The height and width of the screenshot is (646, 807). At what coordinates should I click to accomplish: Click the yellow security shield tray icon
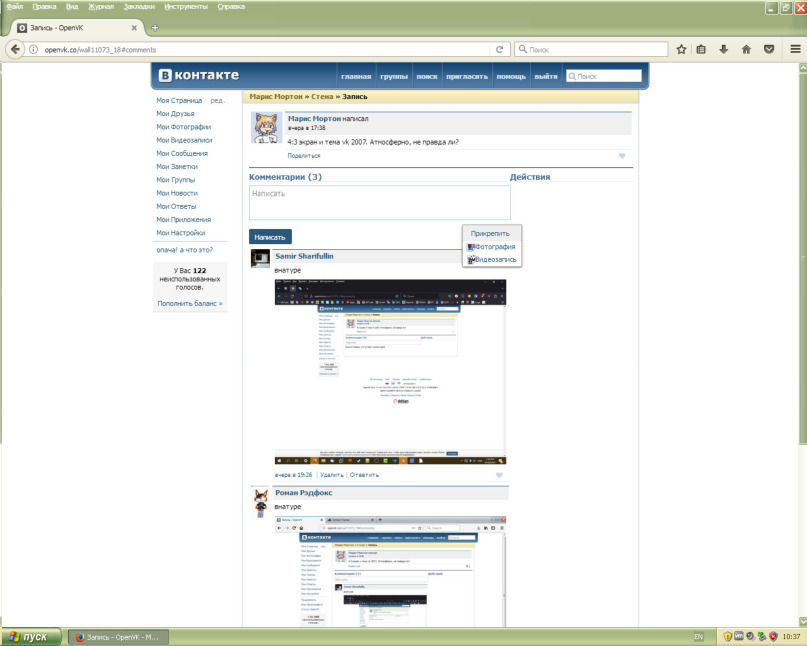tap(727, 637)
